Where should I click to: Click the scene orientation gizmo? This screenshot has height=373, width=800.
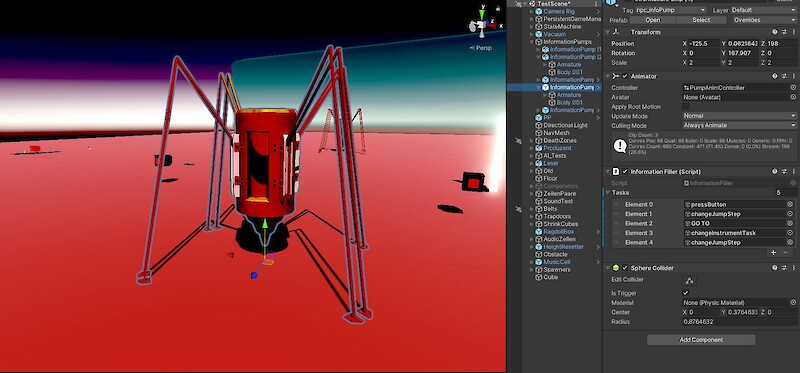coord(482,23)
